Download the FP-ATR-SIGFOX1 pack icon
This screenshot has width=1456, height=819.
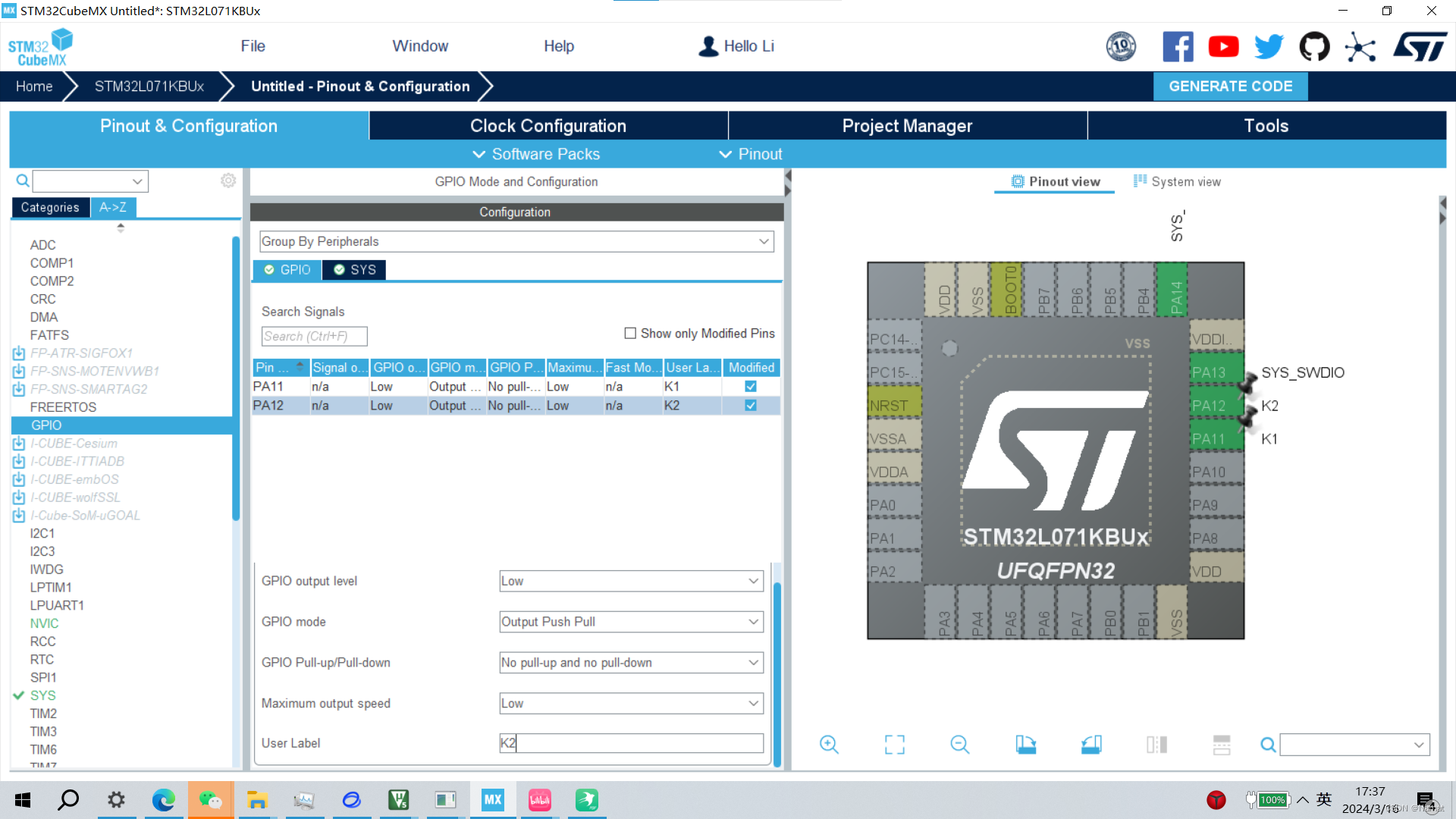point(19,353)
